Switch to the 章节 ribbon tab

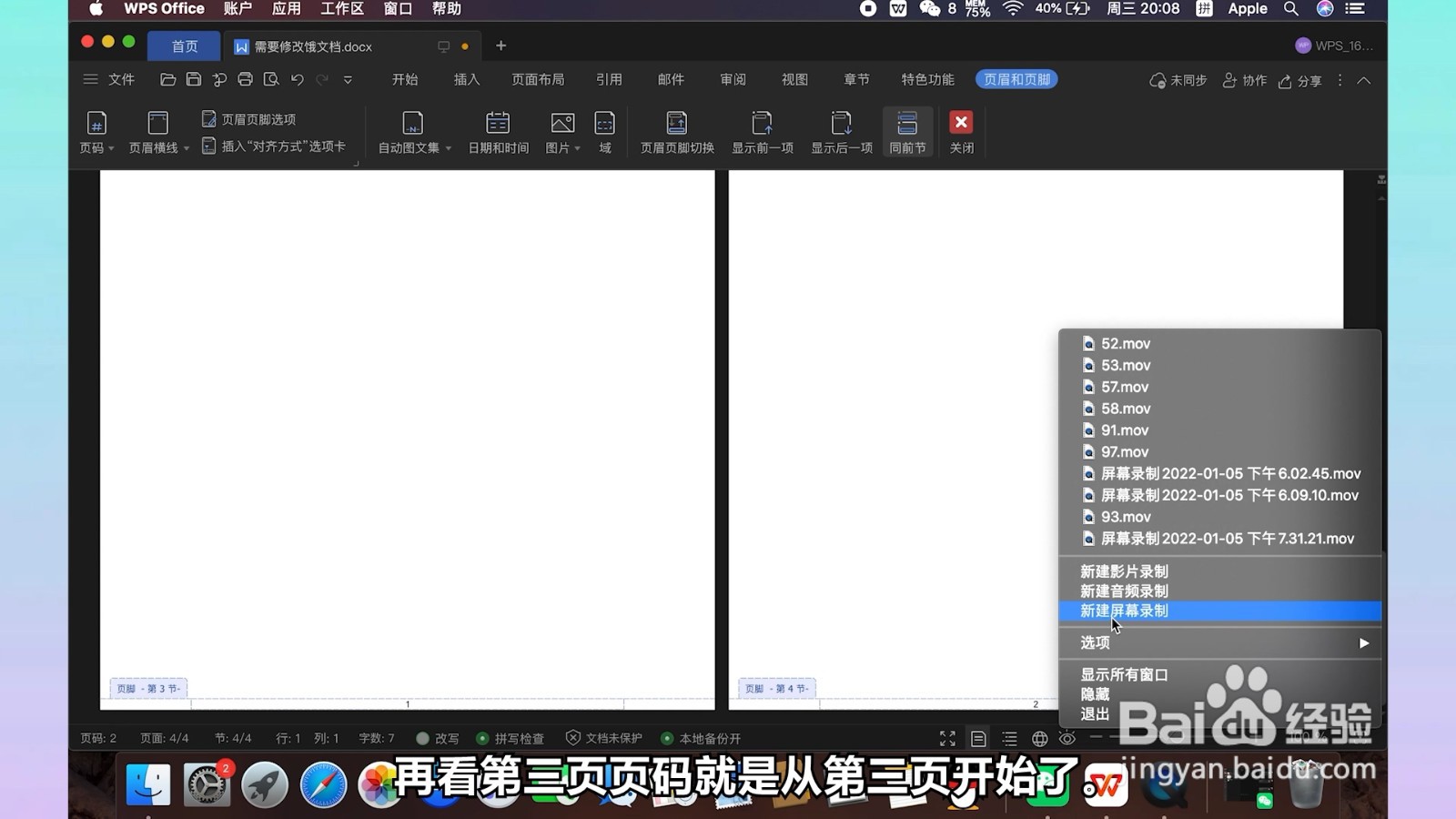pyautogui.click(x=855, y=79)
